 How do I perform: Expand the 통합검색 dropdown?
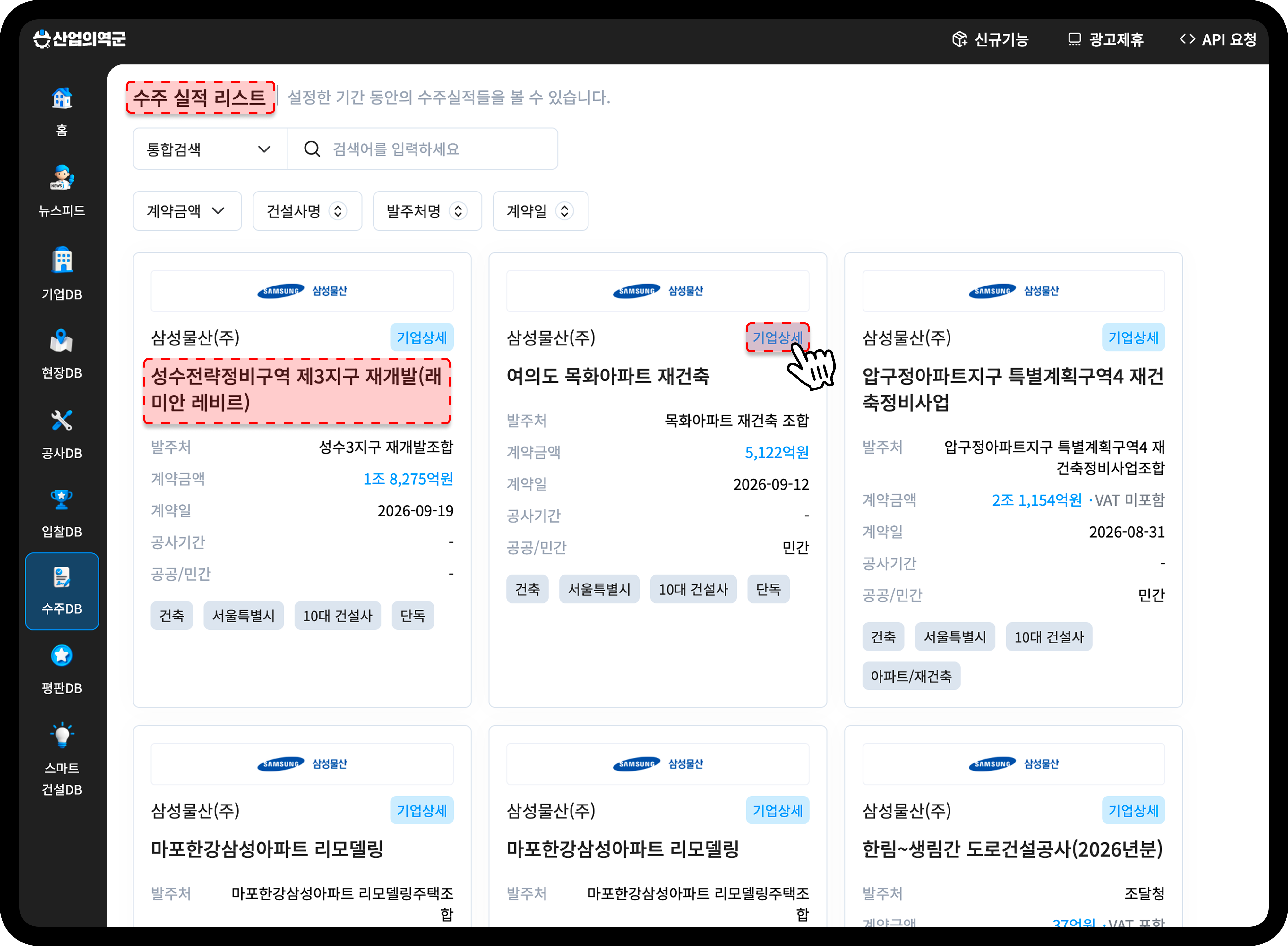(x=210, y=149)
